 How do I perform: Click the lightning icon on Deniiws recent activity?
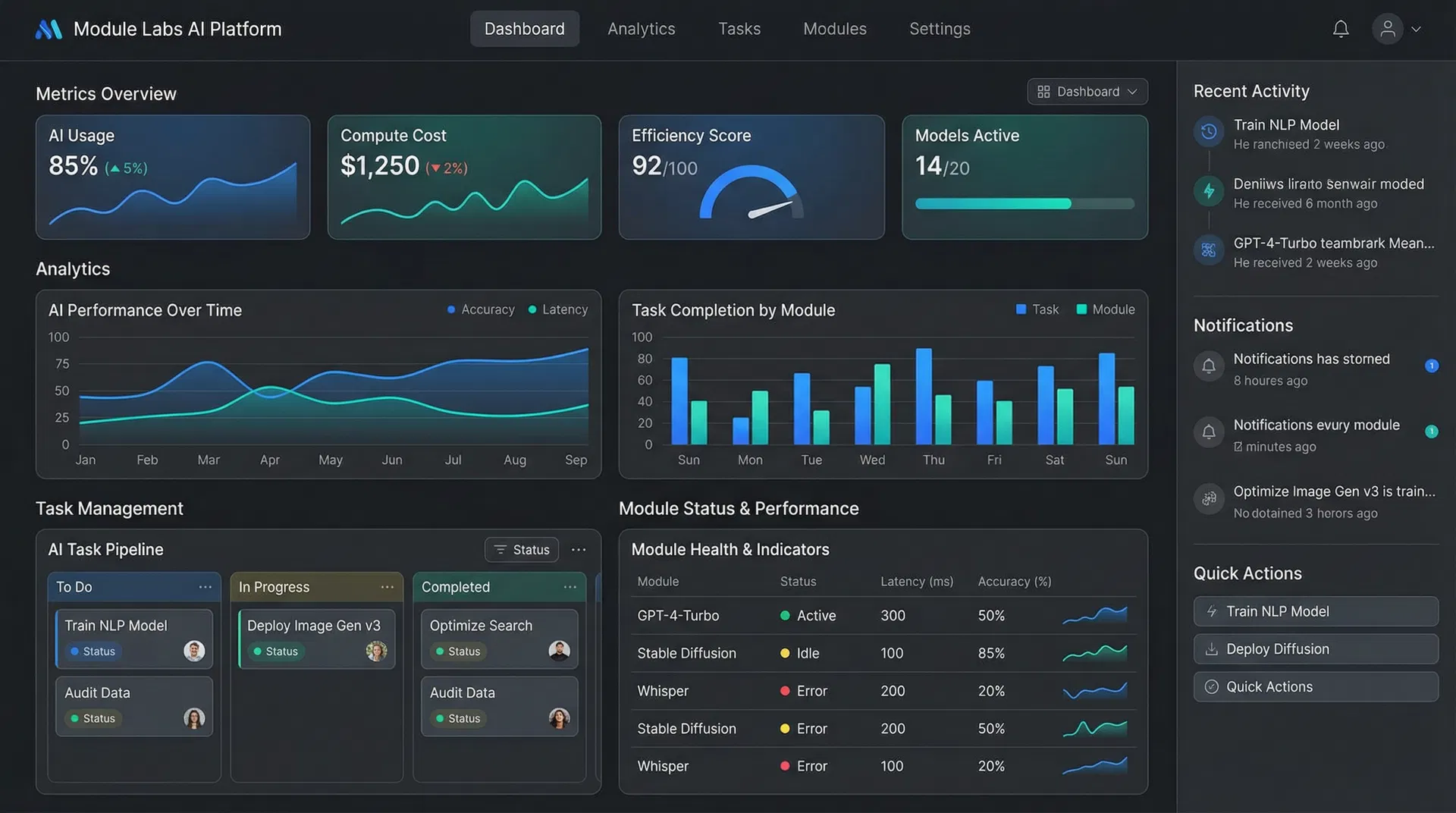coord(1208,191)
